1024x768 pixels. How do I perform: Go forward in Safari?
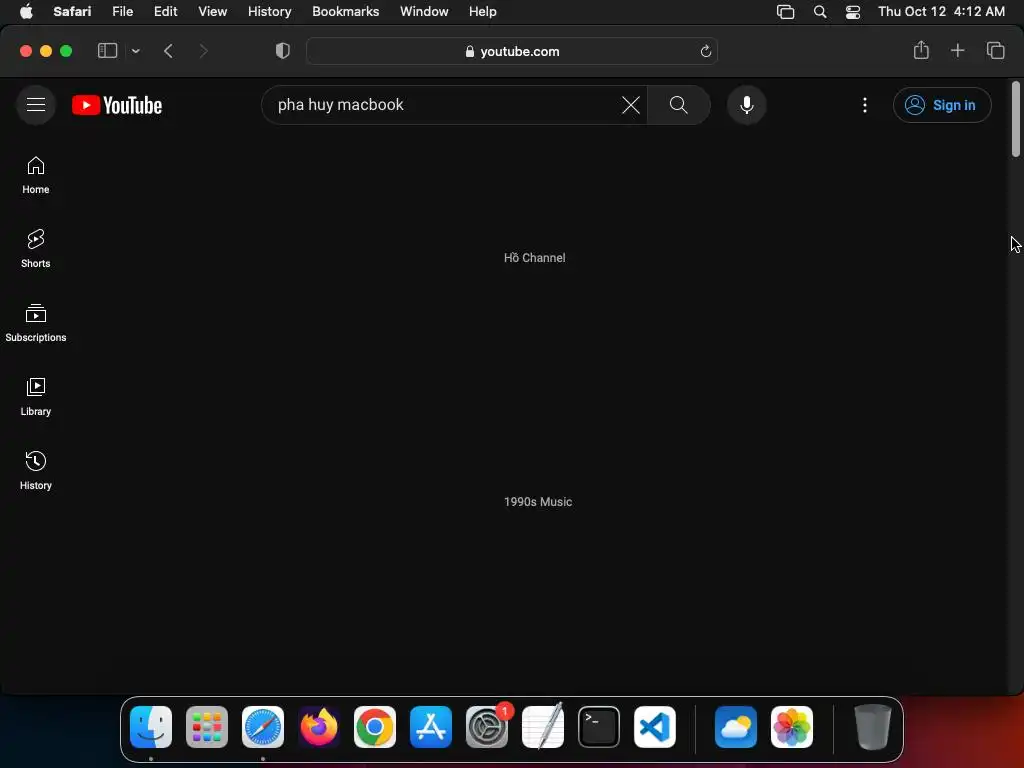[x=203, y=51]
